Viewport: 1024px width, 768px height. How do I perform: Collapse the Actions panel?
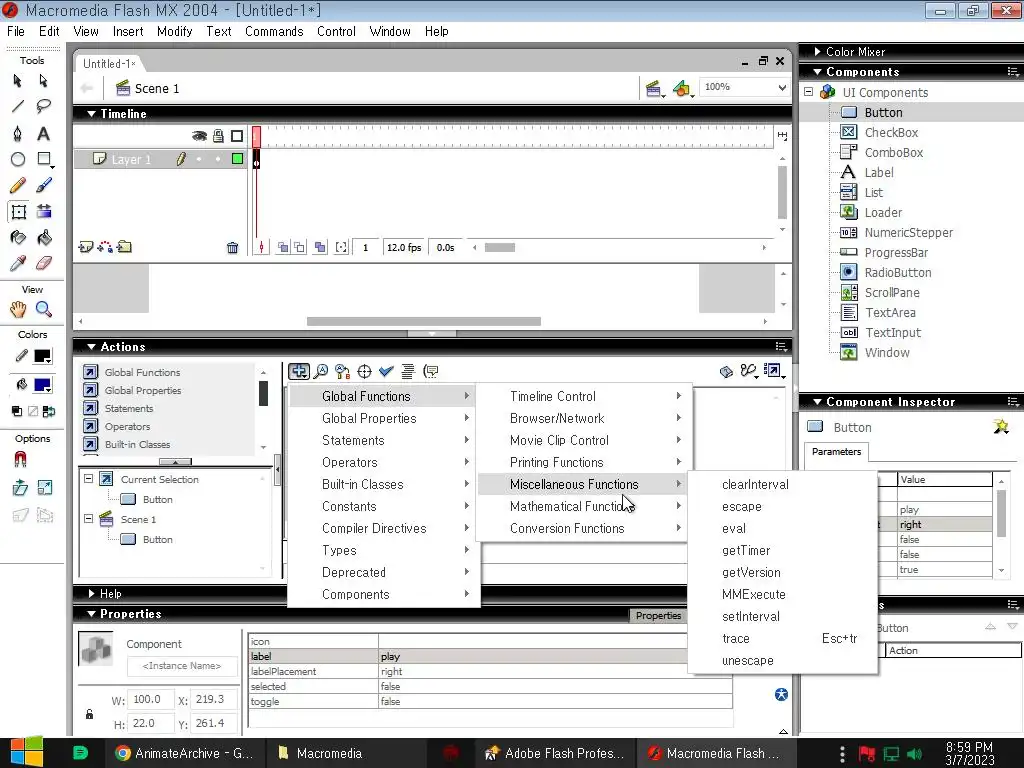tap(91, 347)
